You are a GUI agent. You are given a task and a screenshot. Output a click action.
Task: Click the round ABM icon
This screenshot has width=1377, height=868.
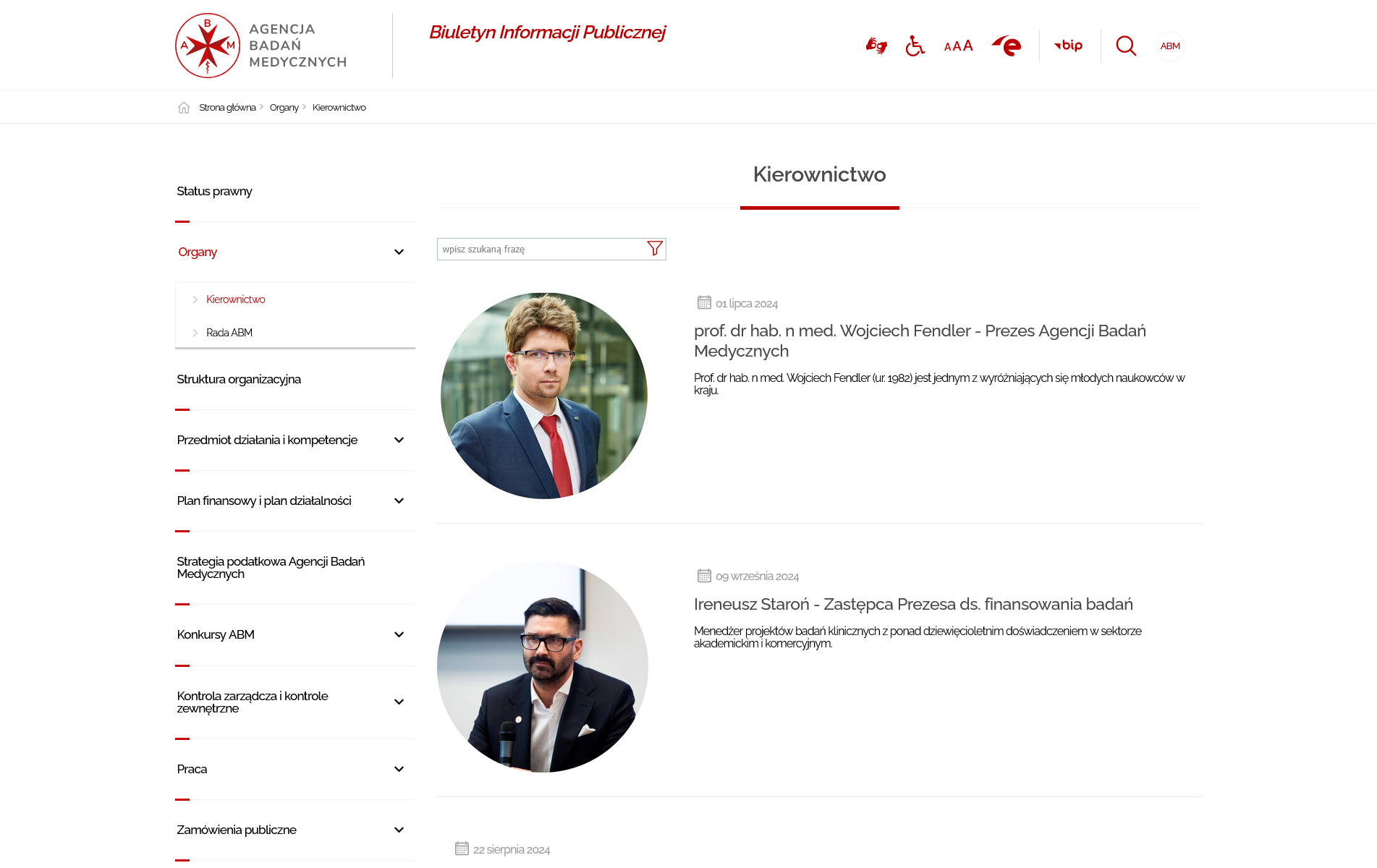click(x=1170, y=46)
